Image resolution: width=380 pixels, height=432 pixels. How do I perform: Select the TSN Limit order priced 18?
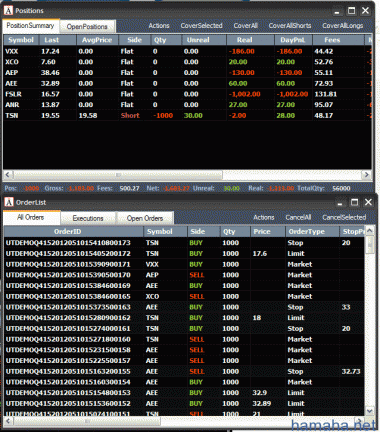[x=184, y=318]
